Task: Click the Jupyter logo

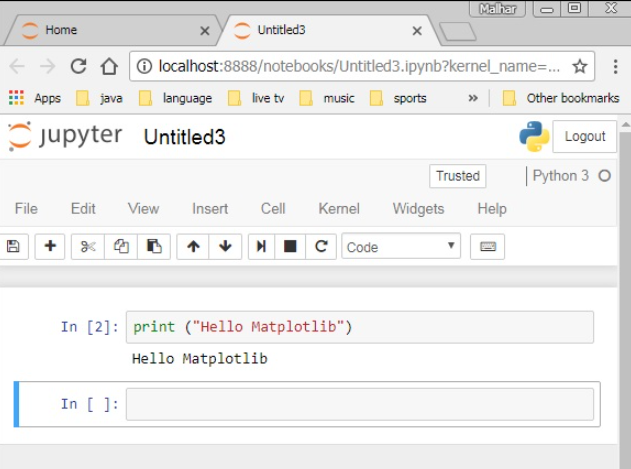Action: 64,136
